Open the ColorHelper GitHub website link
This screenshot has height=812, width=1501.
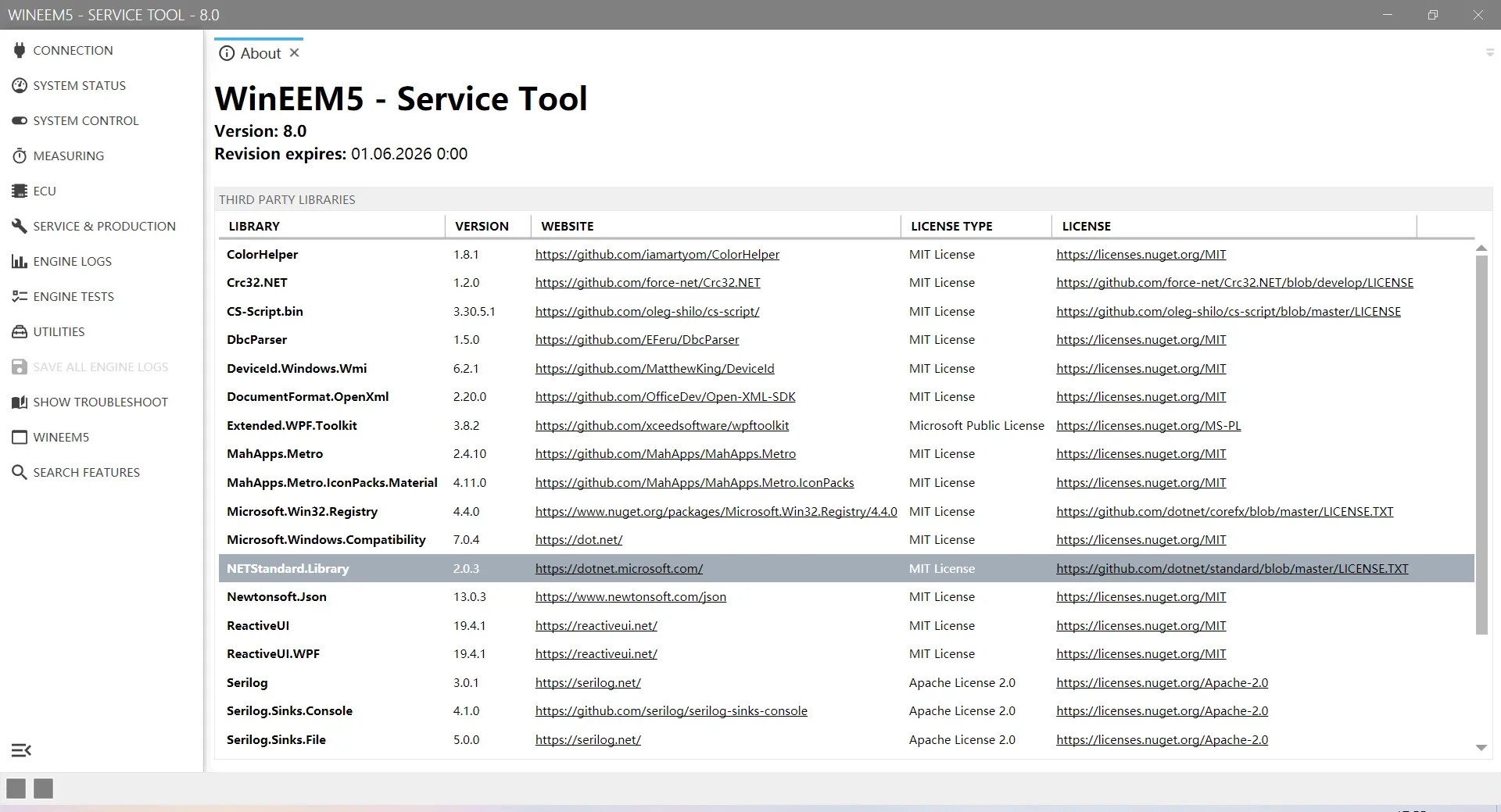(657, 255)
